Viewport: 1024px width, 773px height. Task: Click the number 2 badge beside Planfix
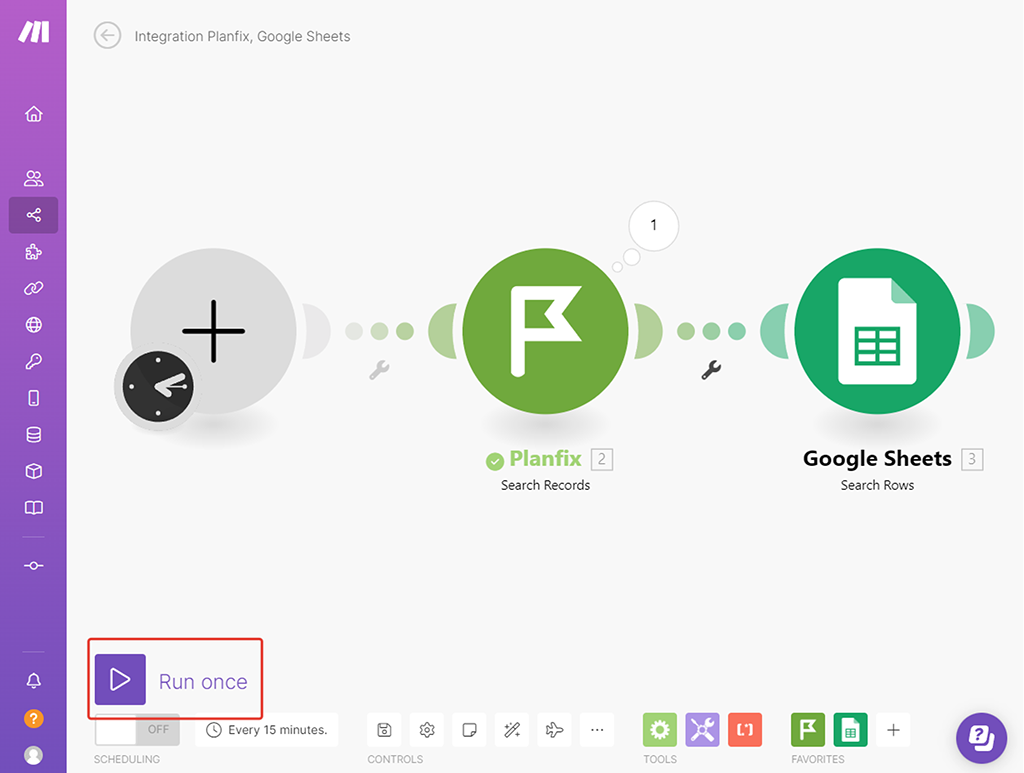pyautogui.click(x=601, y=460)
